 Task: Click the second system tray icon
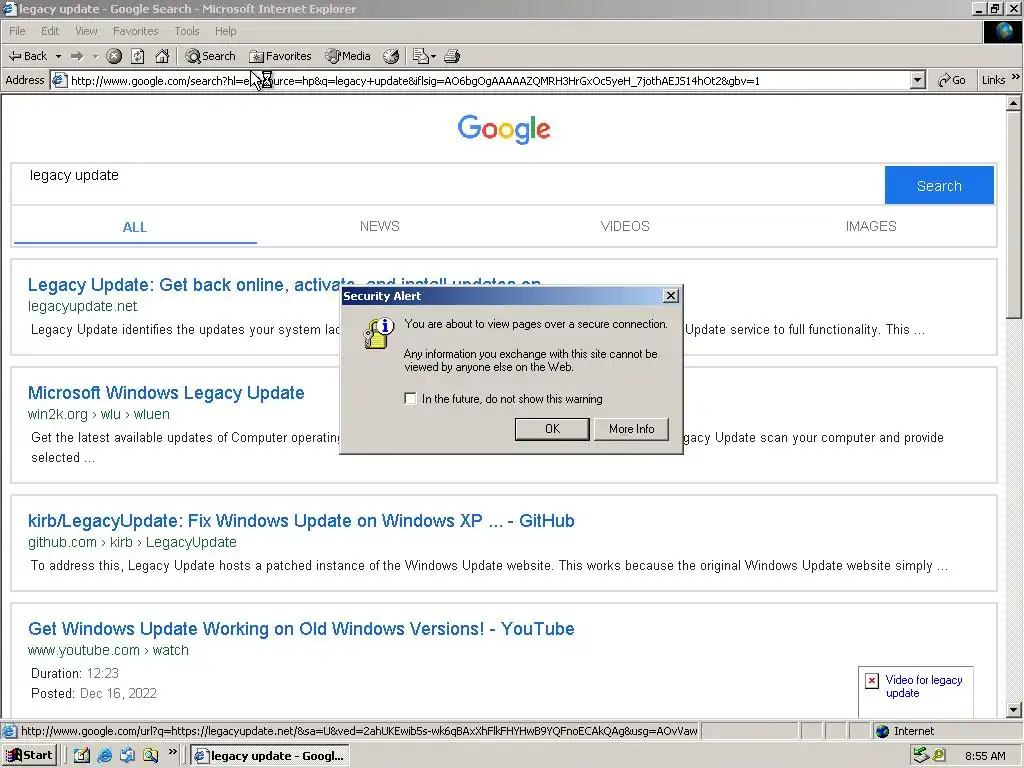[939, 756]
